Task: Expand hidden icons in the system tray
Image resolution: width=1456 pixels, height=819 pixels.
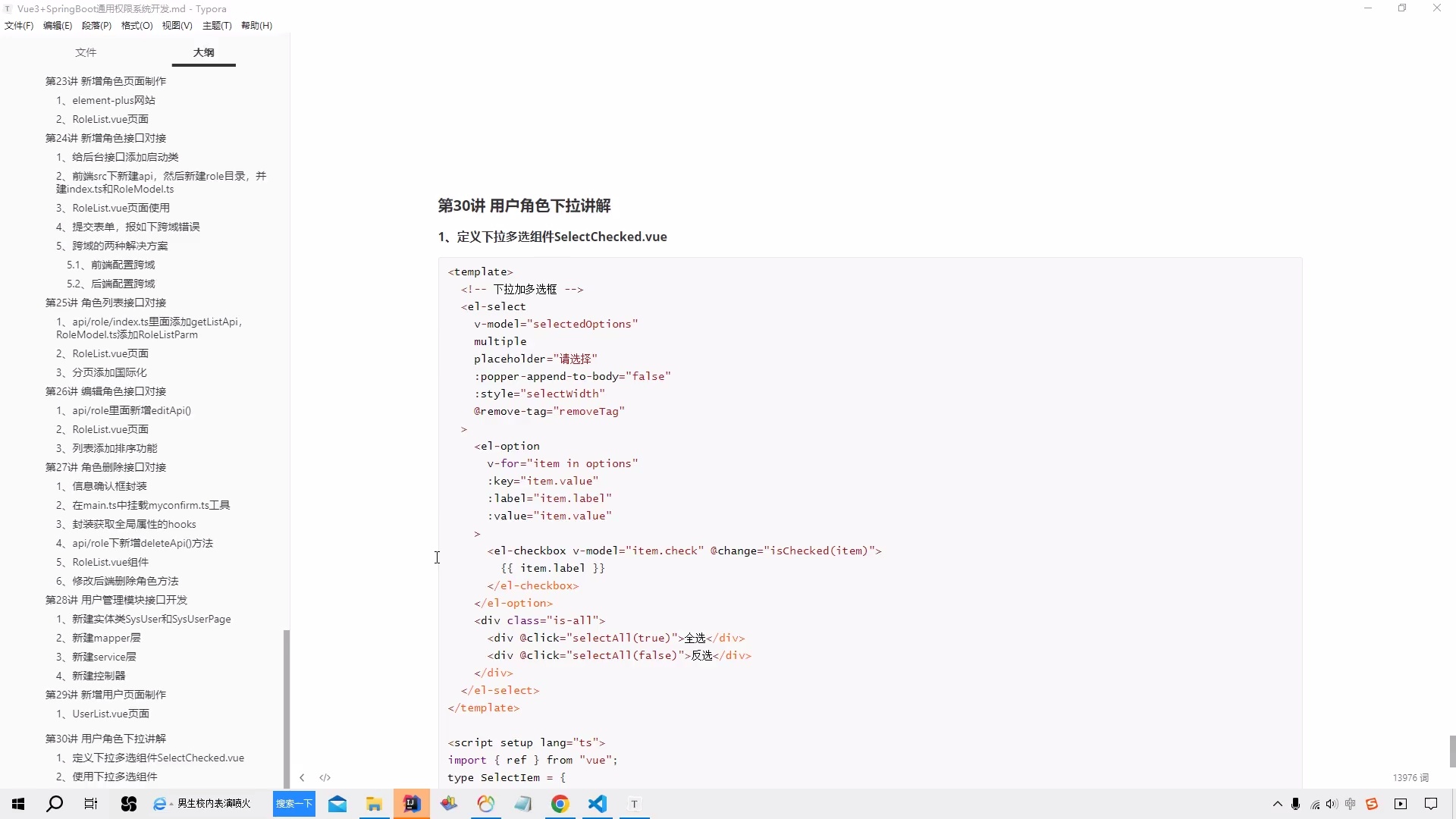Action: (x=1278, y=805)
